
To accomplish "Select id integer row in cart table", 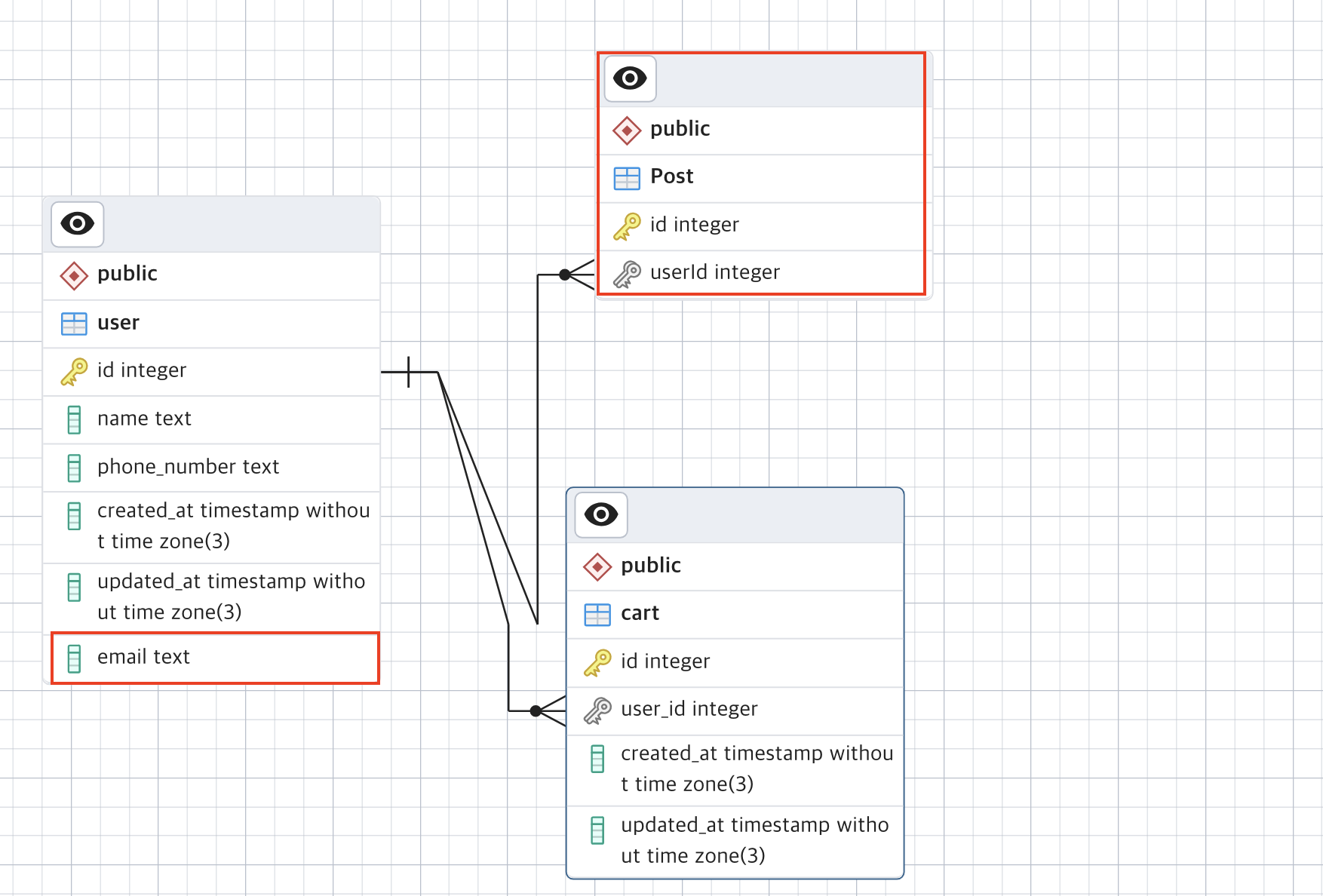I will point(735,663).
